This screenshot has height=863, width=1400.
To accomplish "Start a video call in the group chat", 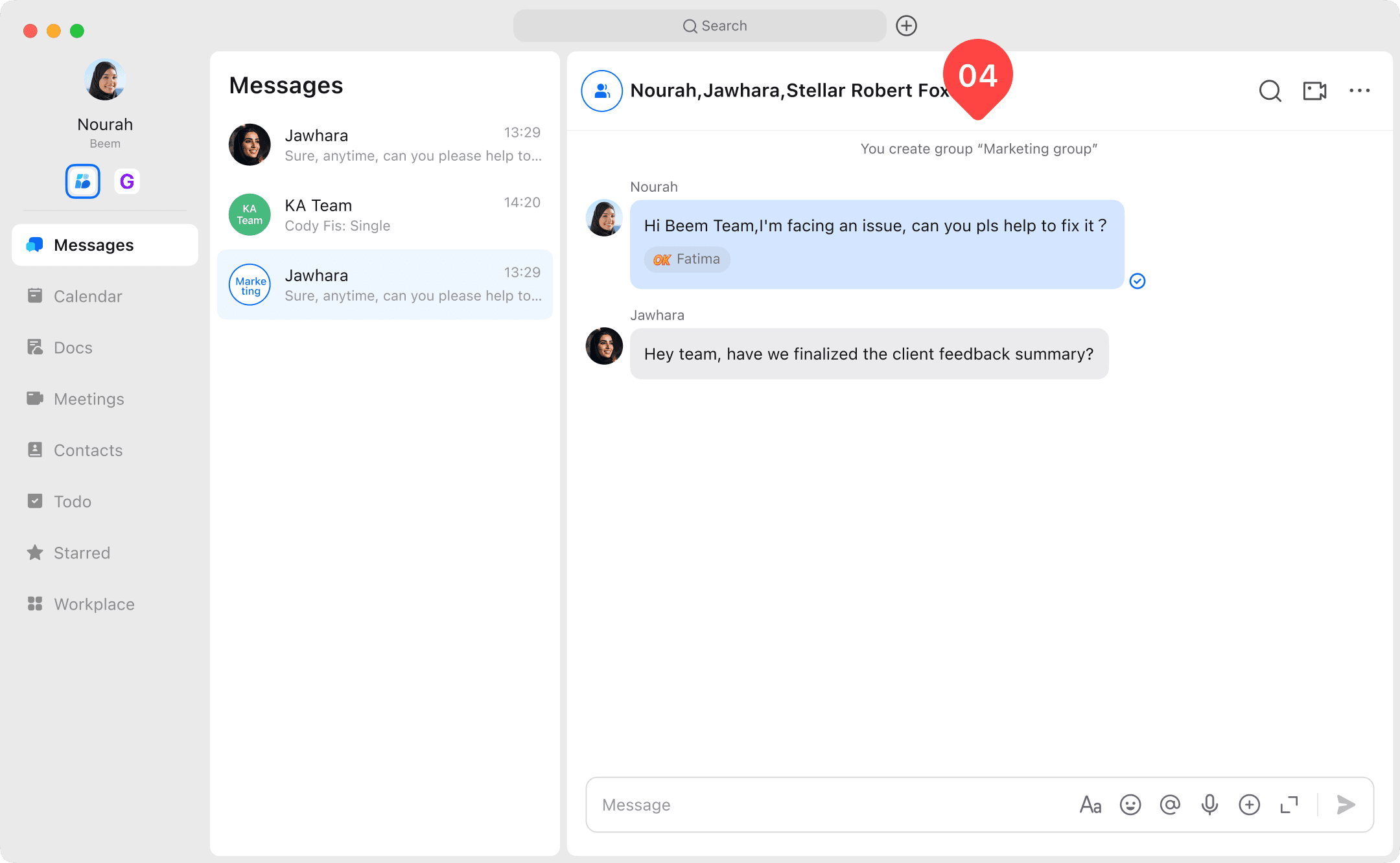I will pos(1314,91).
